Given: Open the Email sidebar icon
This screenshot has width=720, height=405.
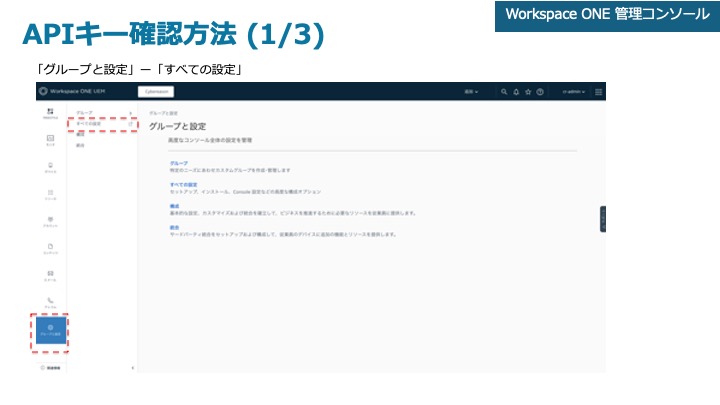Looking at the screenshot, I should coord(51,276).
